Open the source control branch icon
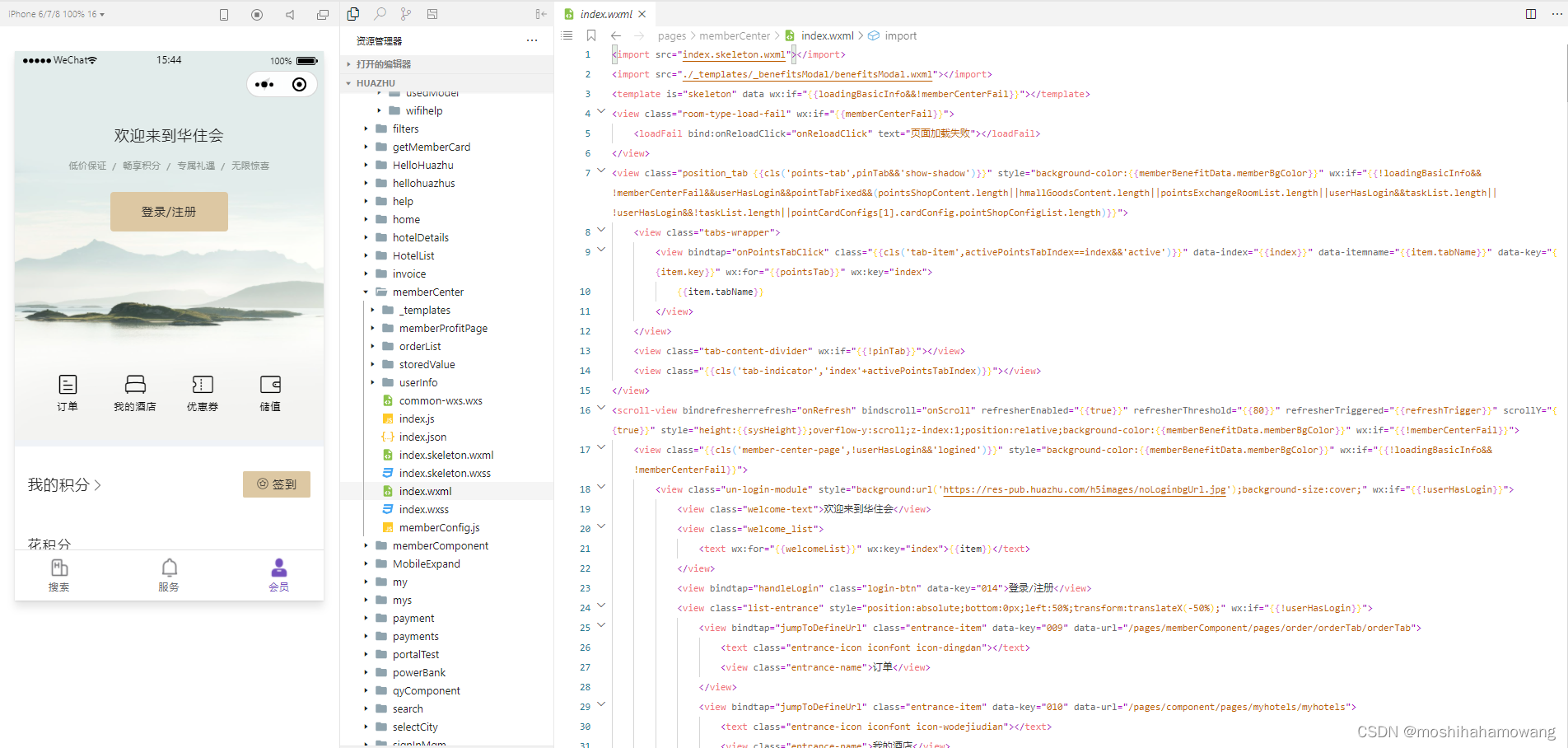Image resolution: width=1568 pixels, height=748 pixels. [406, 13]
